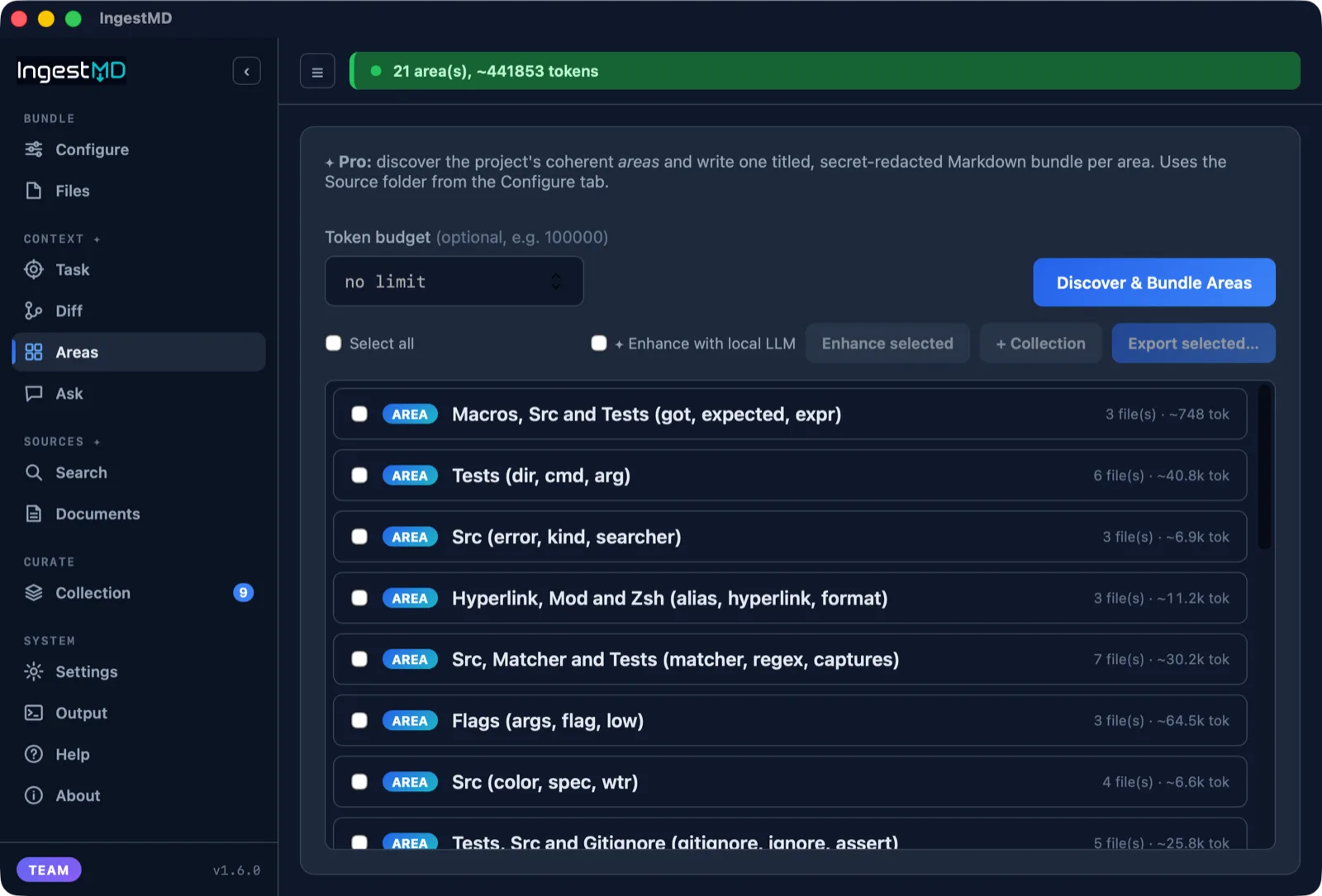Click the 'Src (color, spec, wtr)' title
Viewport: 1322px width, 896px height.
click(545, 782)
